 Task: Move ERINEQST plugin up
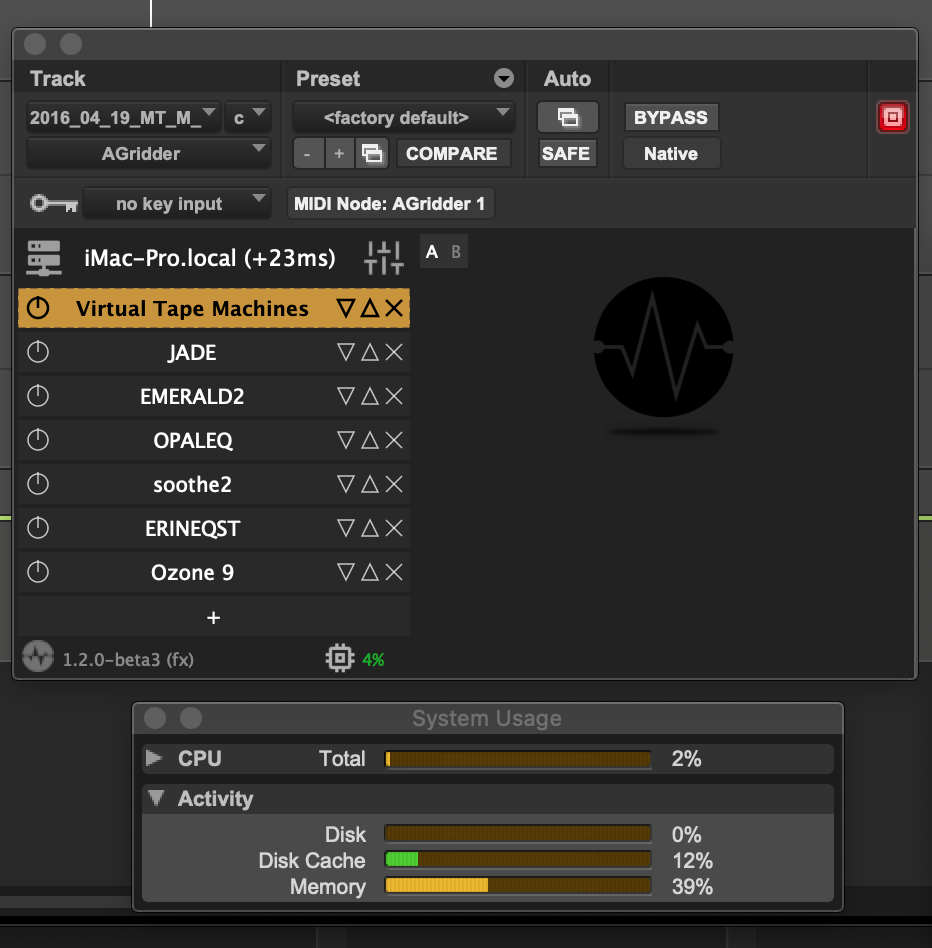click(x=370, y=528)
